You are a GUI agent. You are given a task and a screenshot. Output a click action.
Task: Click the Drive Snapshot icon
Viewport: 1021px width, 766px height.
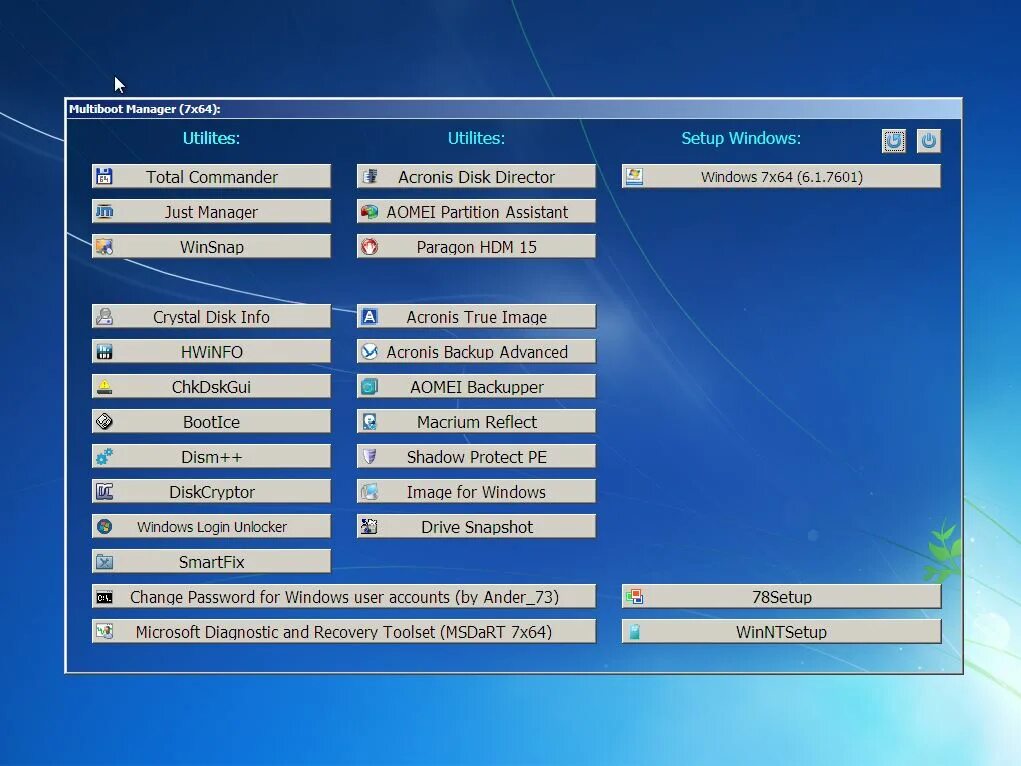[x=369, y=526]
